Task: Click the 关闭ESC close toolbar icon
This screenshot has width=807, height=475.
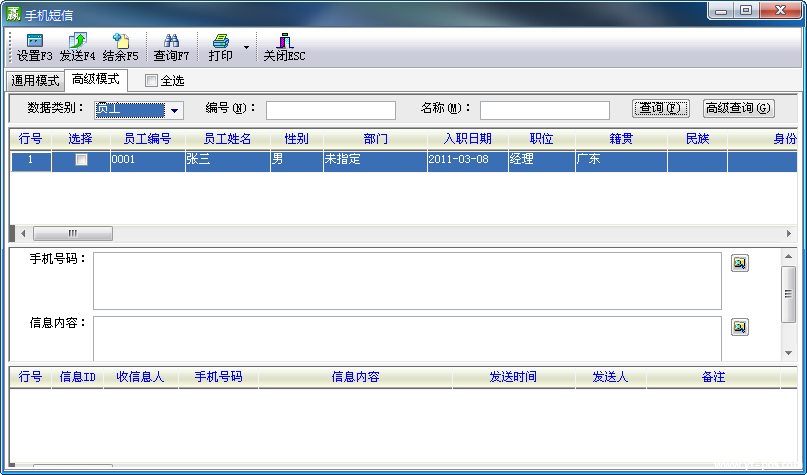Action: (284, 41)
